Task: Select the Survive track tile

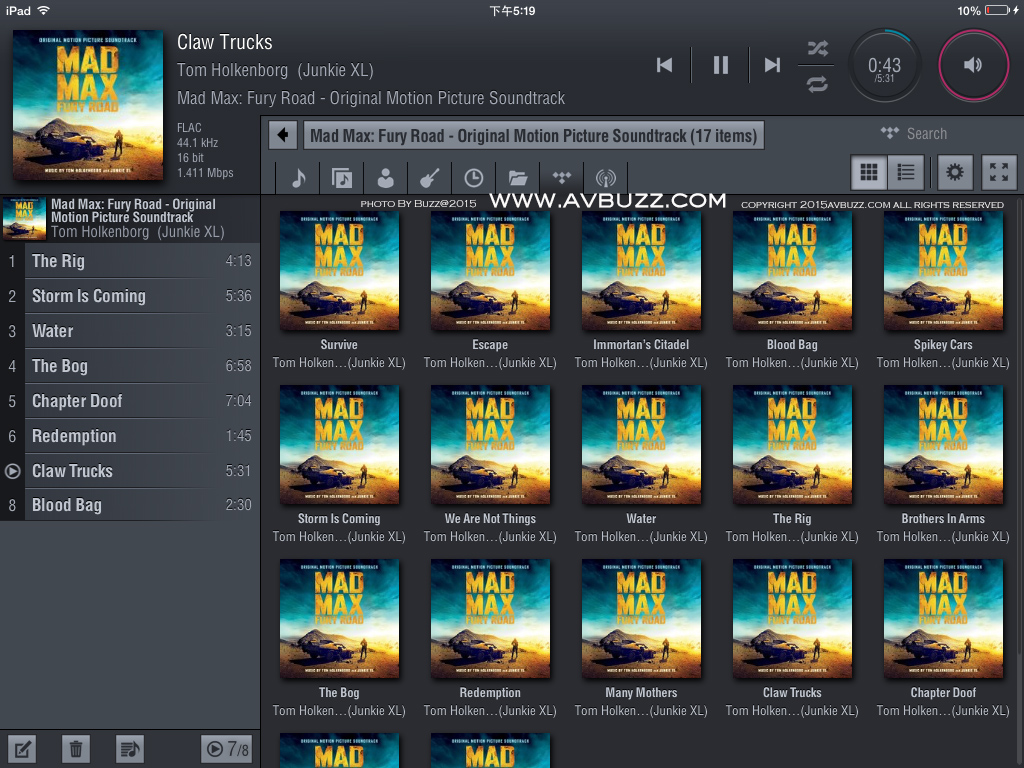Action: coord(339,290)
